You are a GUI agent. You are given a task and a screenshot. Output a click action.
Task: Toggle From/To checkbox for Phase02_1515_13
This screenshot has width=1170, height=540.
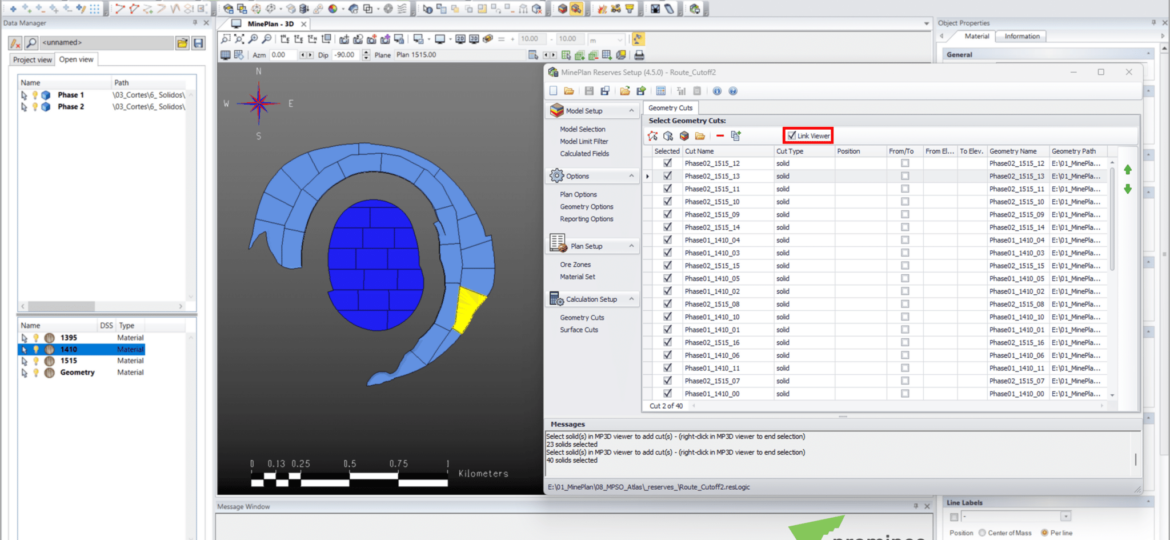pos(905,176)
